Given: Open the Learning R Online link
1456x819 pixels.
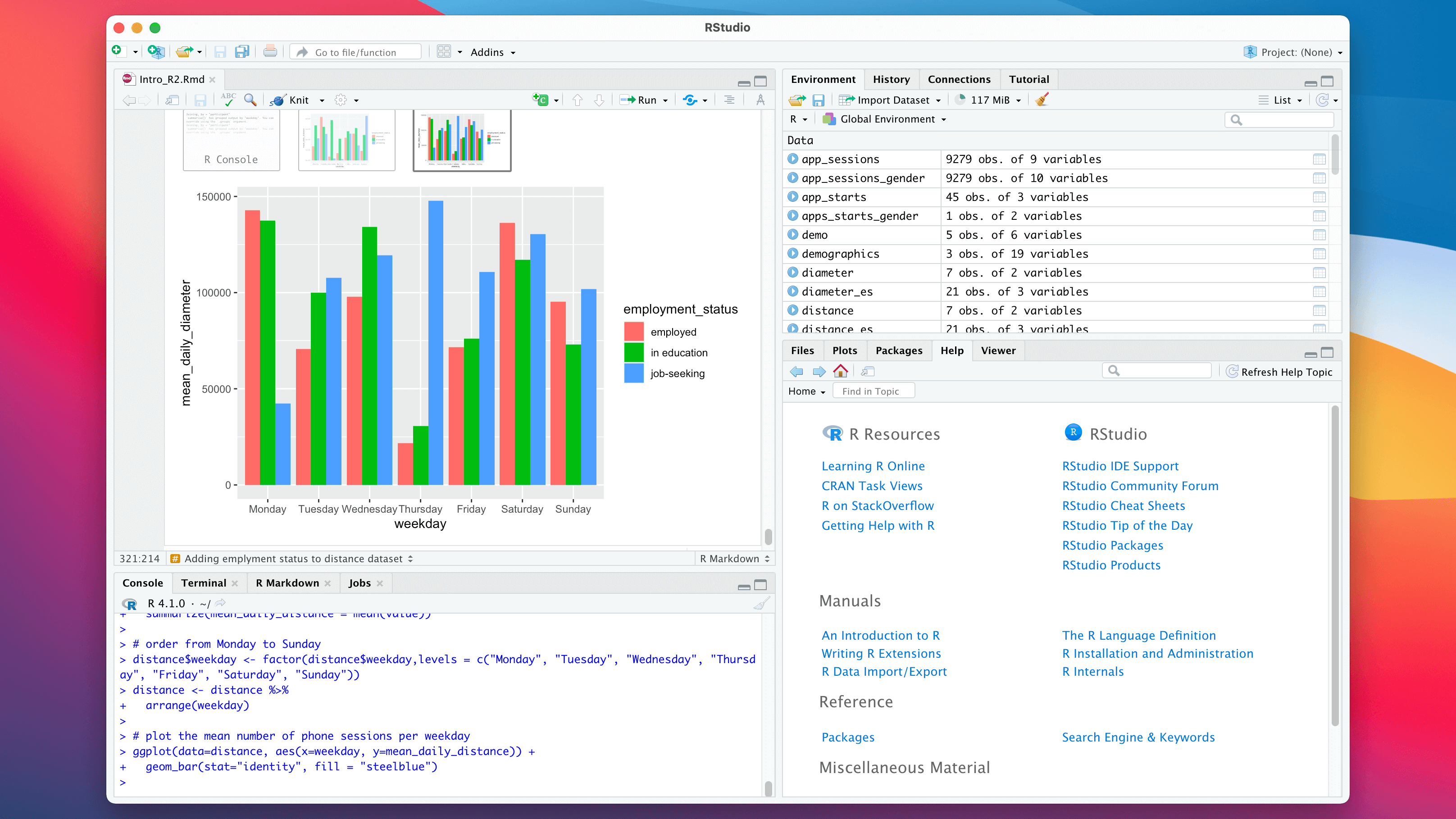Looking at the screenshot, I should pos(873,466).
